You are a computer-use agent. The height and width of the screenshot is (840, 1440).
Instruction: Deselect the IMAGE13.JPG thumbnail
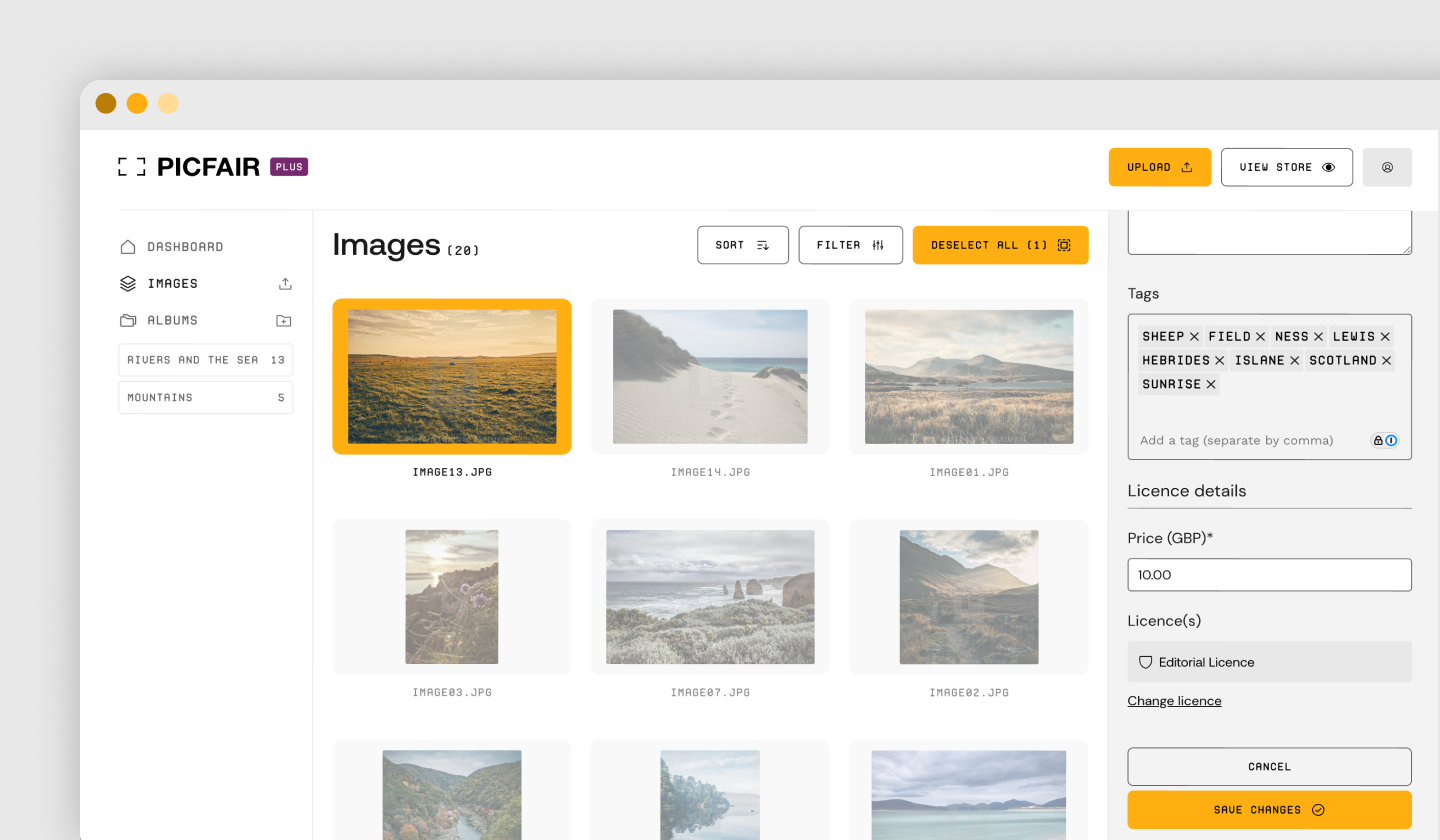click(452, 377)
